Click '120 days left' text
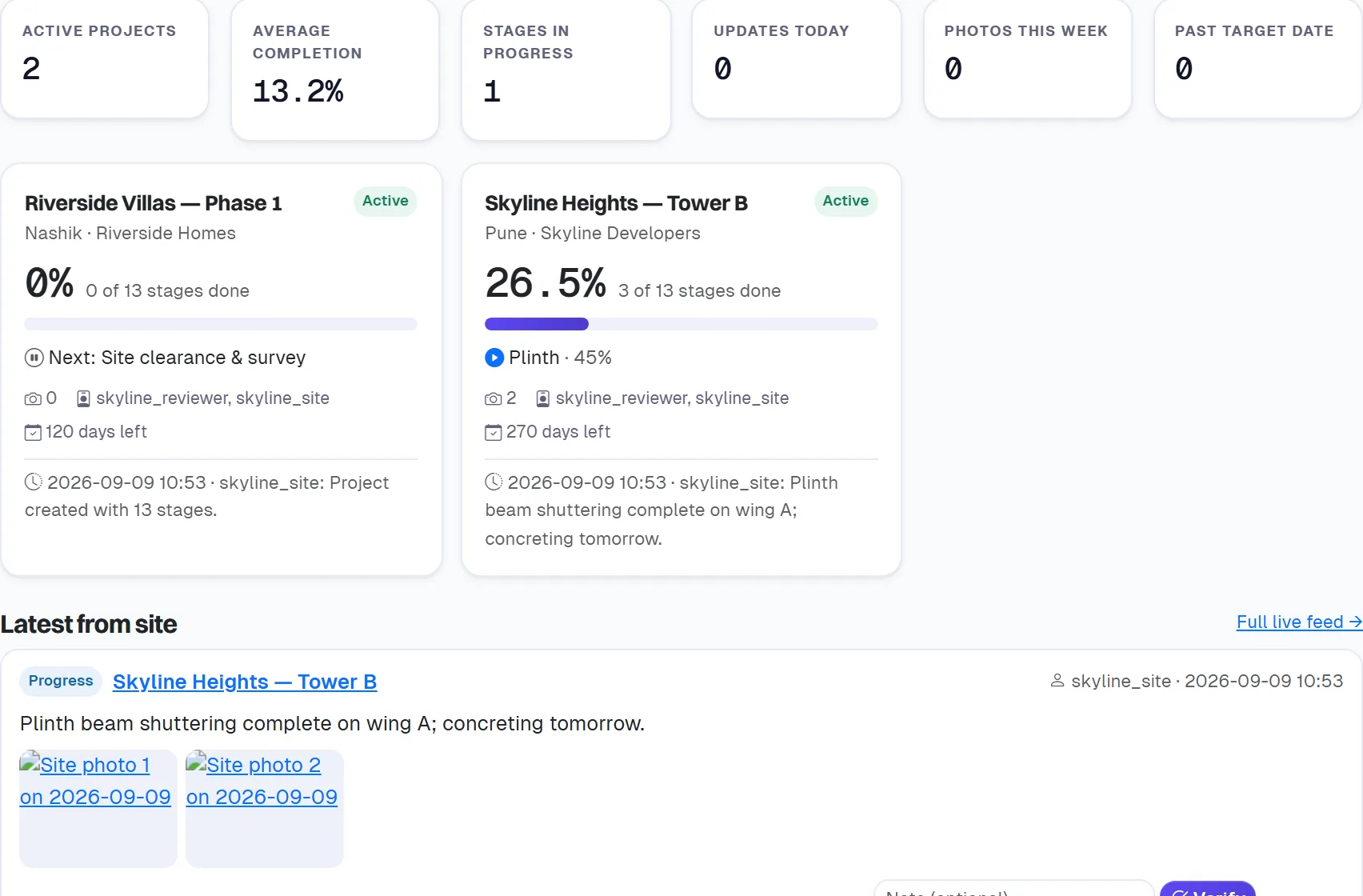Image resolution: width=1363 pixels, height=896 pixels. pos(96,432)
